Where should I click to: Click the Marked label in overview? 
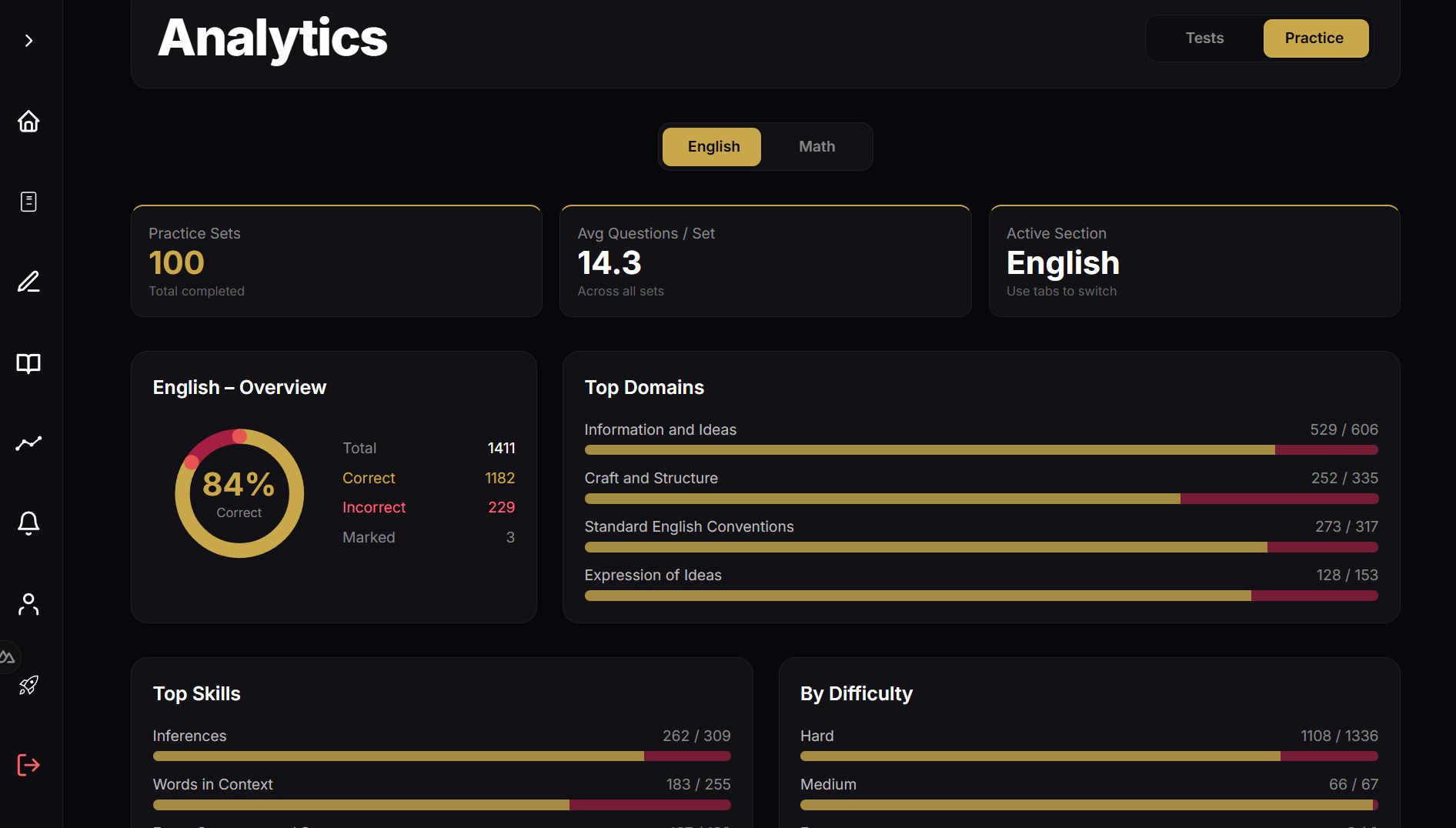click(x=369, y=537)
